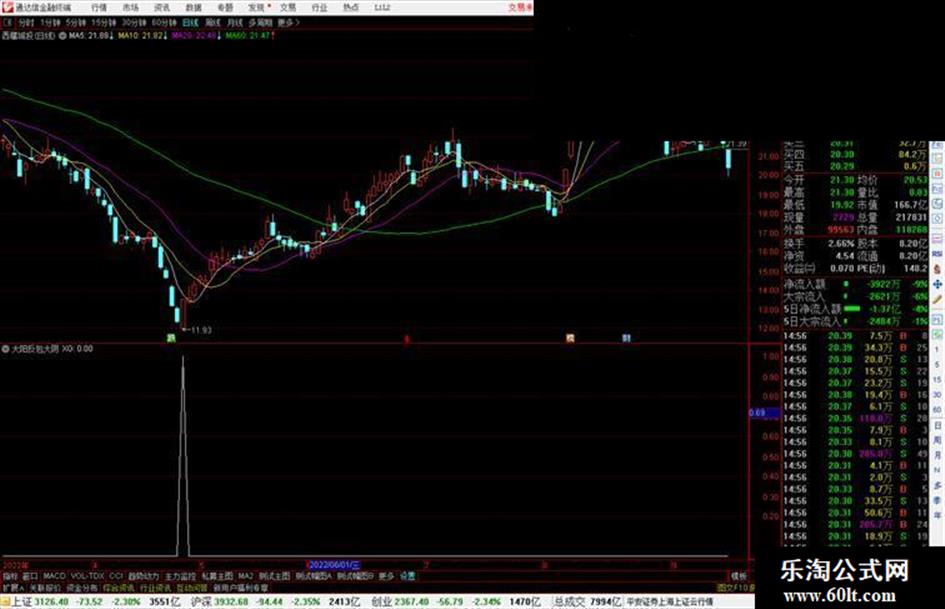
Task: Switch to 1分钟 chart period
Action: pos(49,22)
